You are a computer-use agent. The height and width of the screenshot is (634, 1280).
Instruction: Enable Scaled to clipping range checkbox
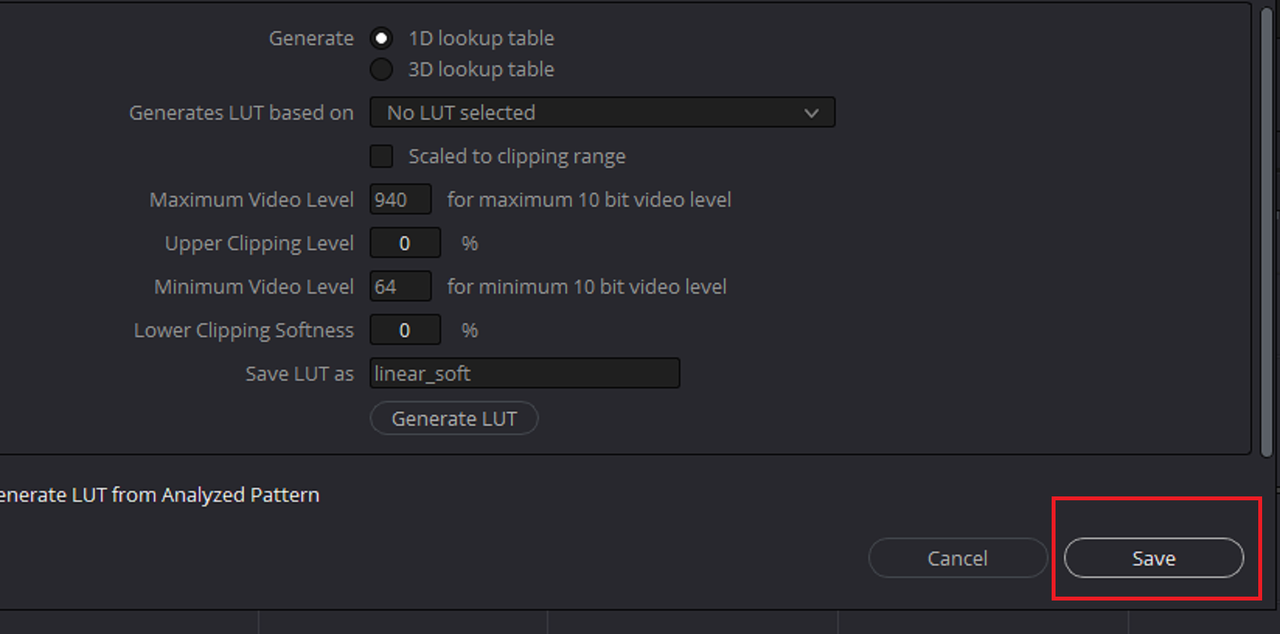[x=381, y=156]
